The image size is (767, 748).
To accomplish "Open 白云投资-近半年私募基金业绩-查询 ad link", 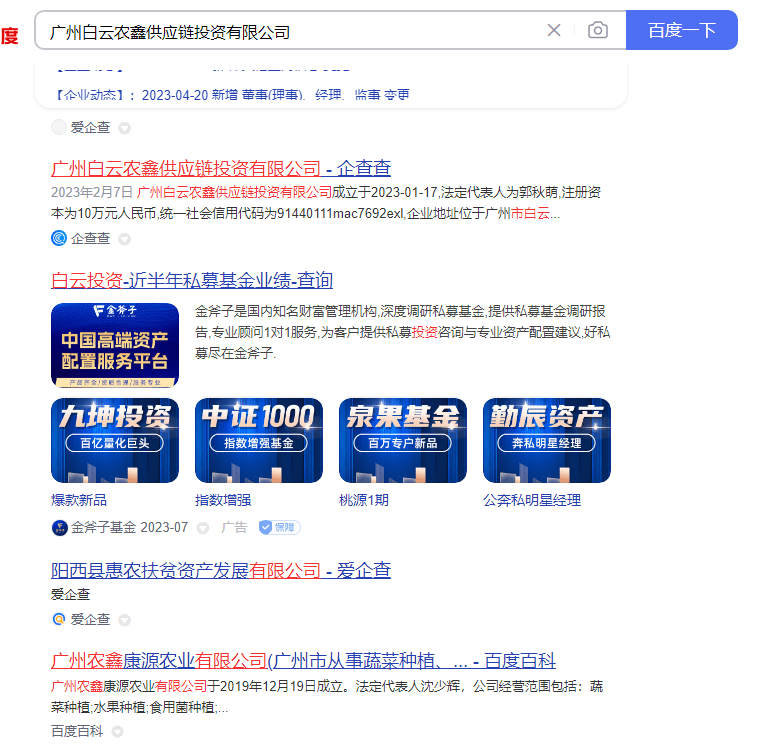I will click(x=192, y=280).
